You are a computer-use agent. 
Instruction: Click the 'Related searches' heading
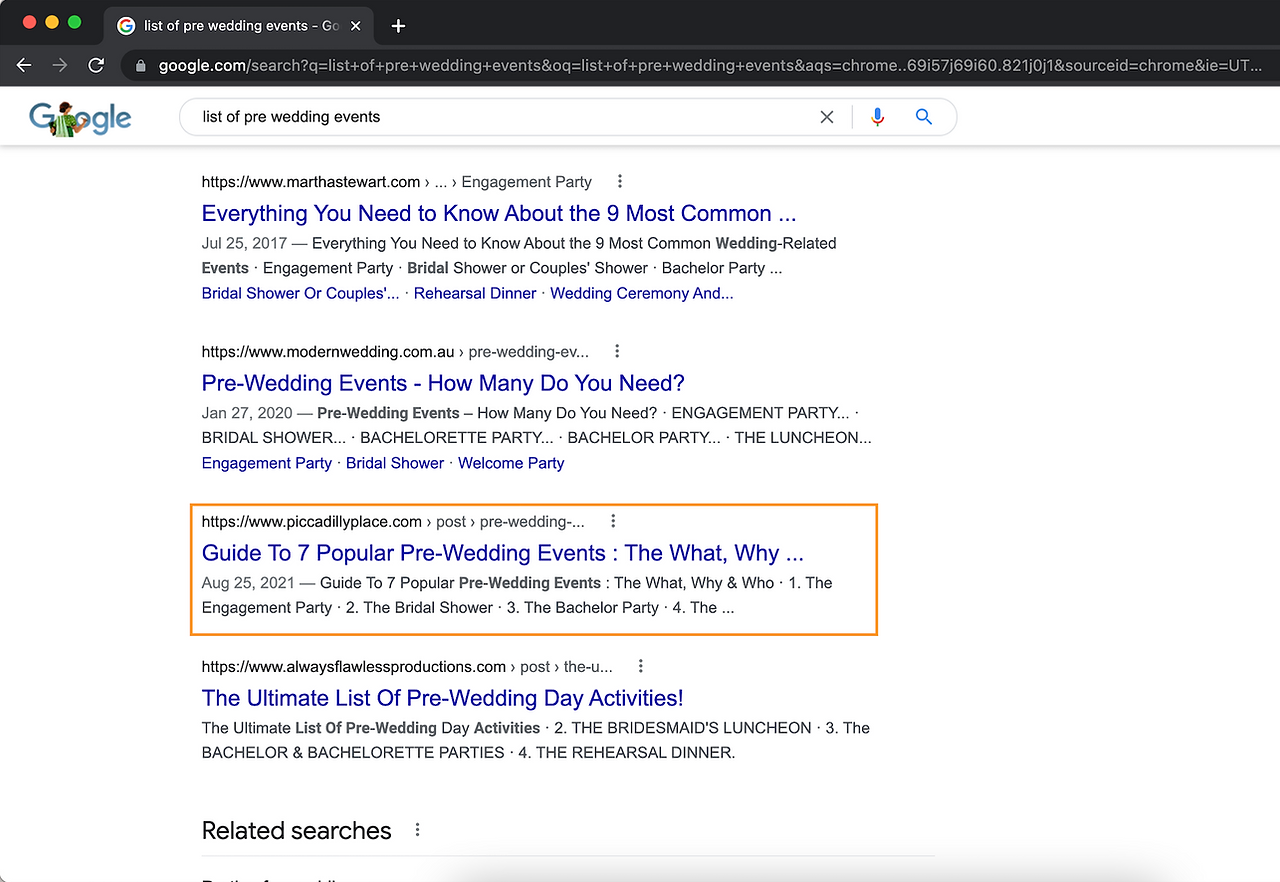pos(297,830)
